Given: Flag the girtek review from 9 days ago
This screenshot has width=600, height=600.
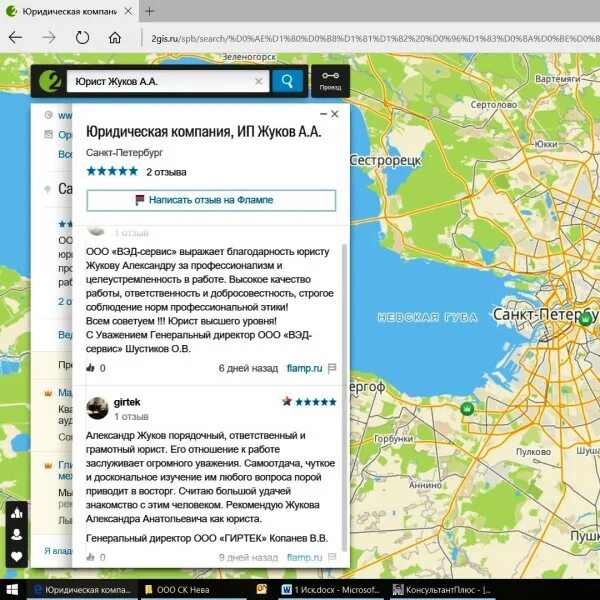Looking at the screenshot, I should coord(332,557).
